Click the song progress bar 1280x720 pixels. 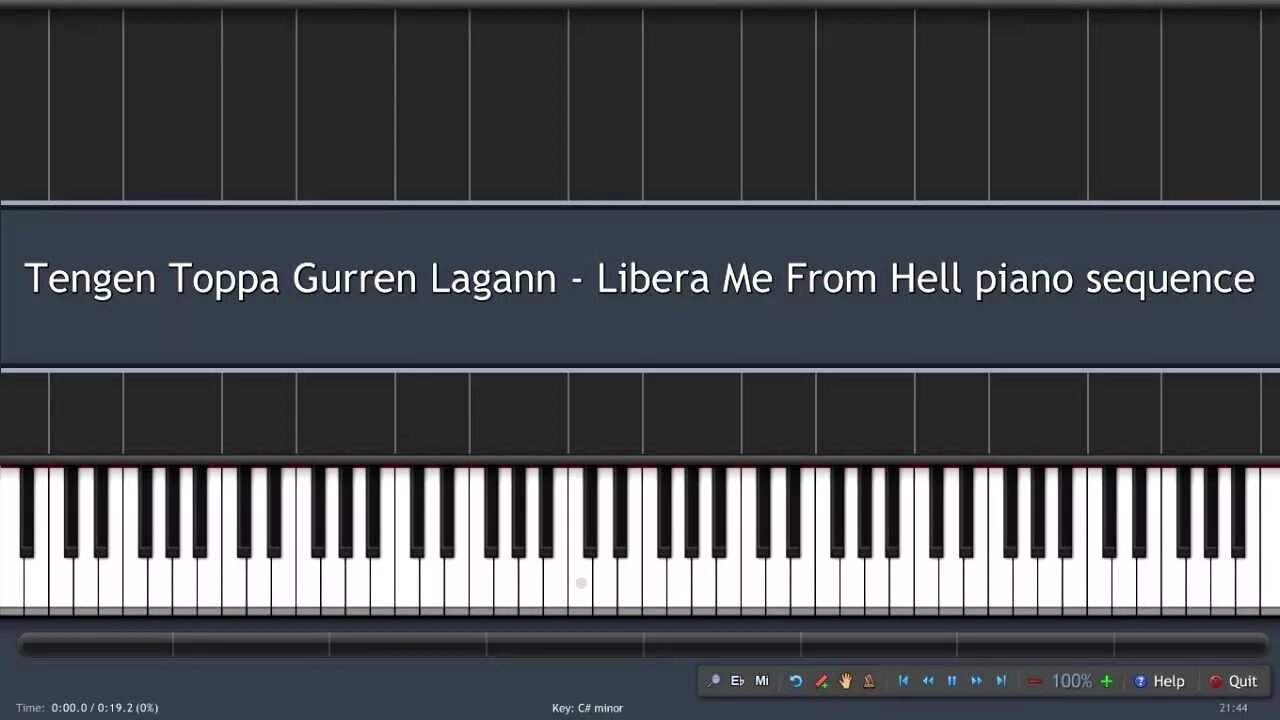(x=643, y=645)
